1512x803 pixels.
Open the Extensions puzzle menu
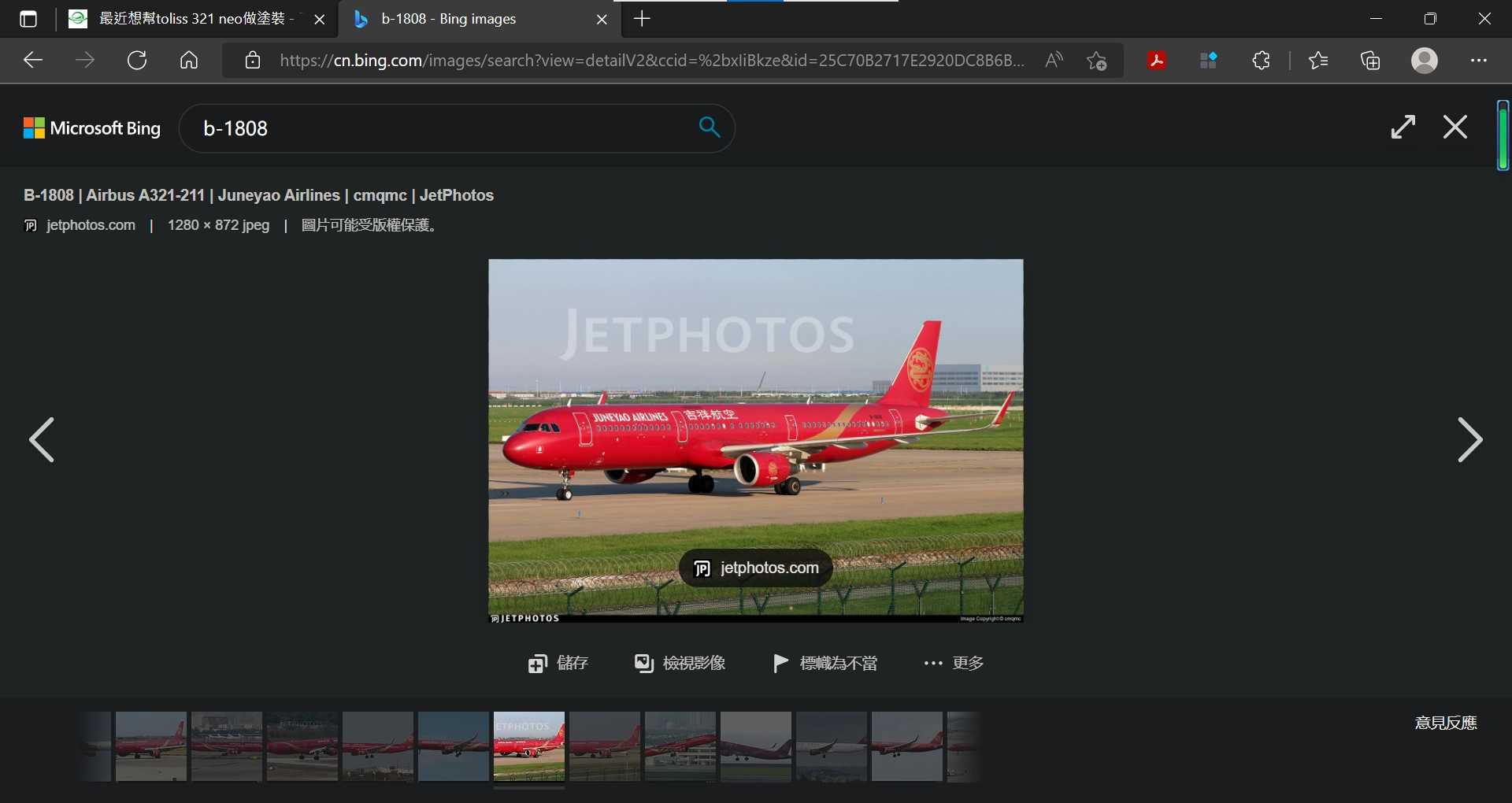(1261, 61)
